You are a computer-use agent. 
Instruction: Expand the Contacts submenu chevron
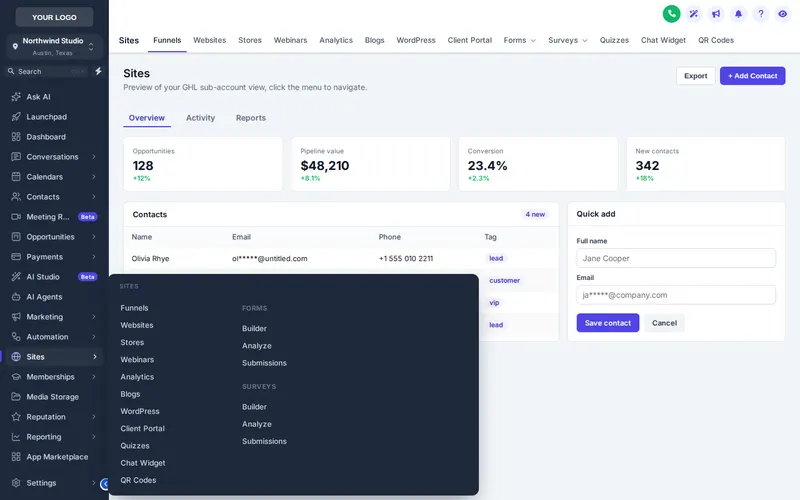click(94, 196)
